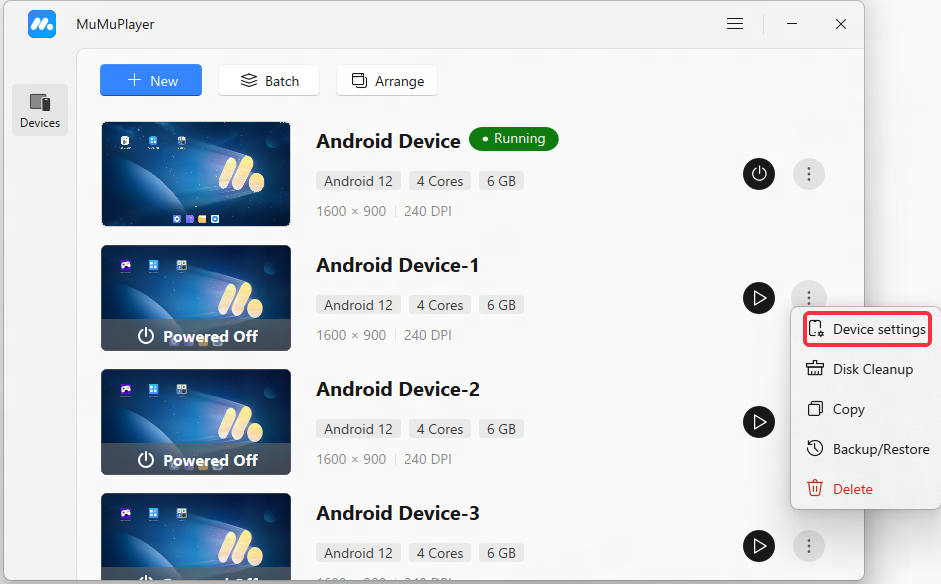Click 6 GB tag under Android Device-3

502,553
